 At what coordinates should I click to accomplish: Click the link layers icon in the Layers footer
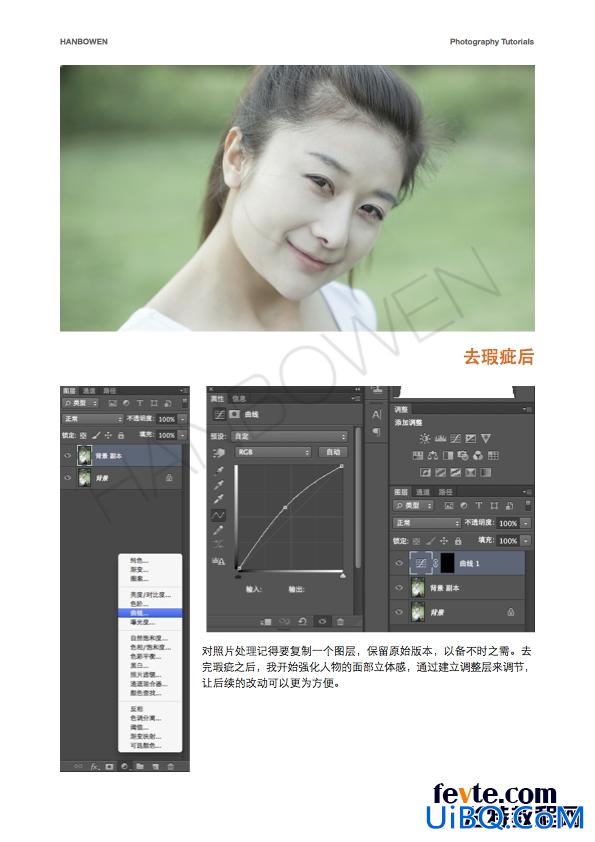click(x=78, y=767)
